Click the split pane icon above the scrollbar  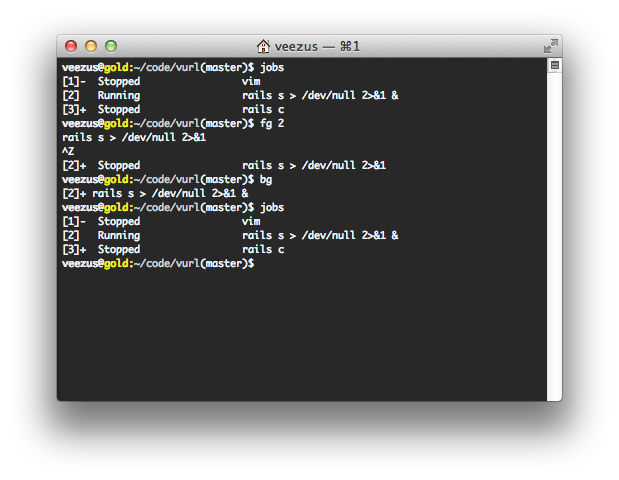555,65
